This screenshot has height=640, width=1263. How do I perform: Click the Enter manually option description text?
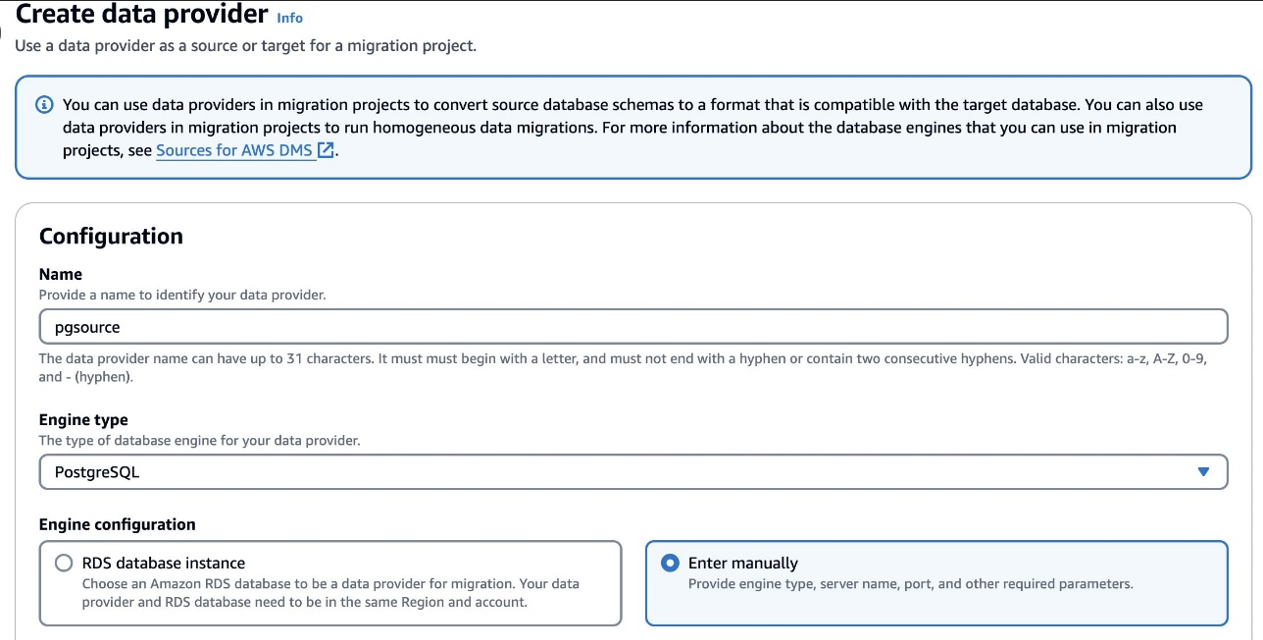910,584
